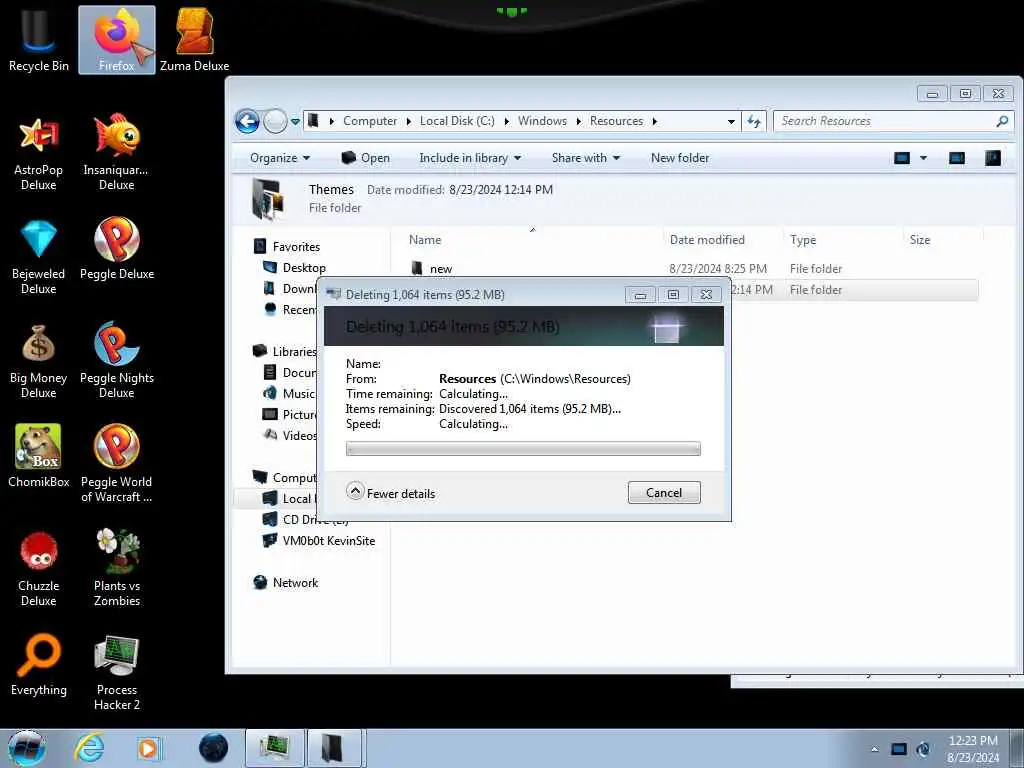1024x768 pixels.
Task: Click the Explorer forward navigation button
Action: point(275,121)
